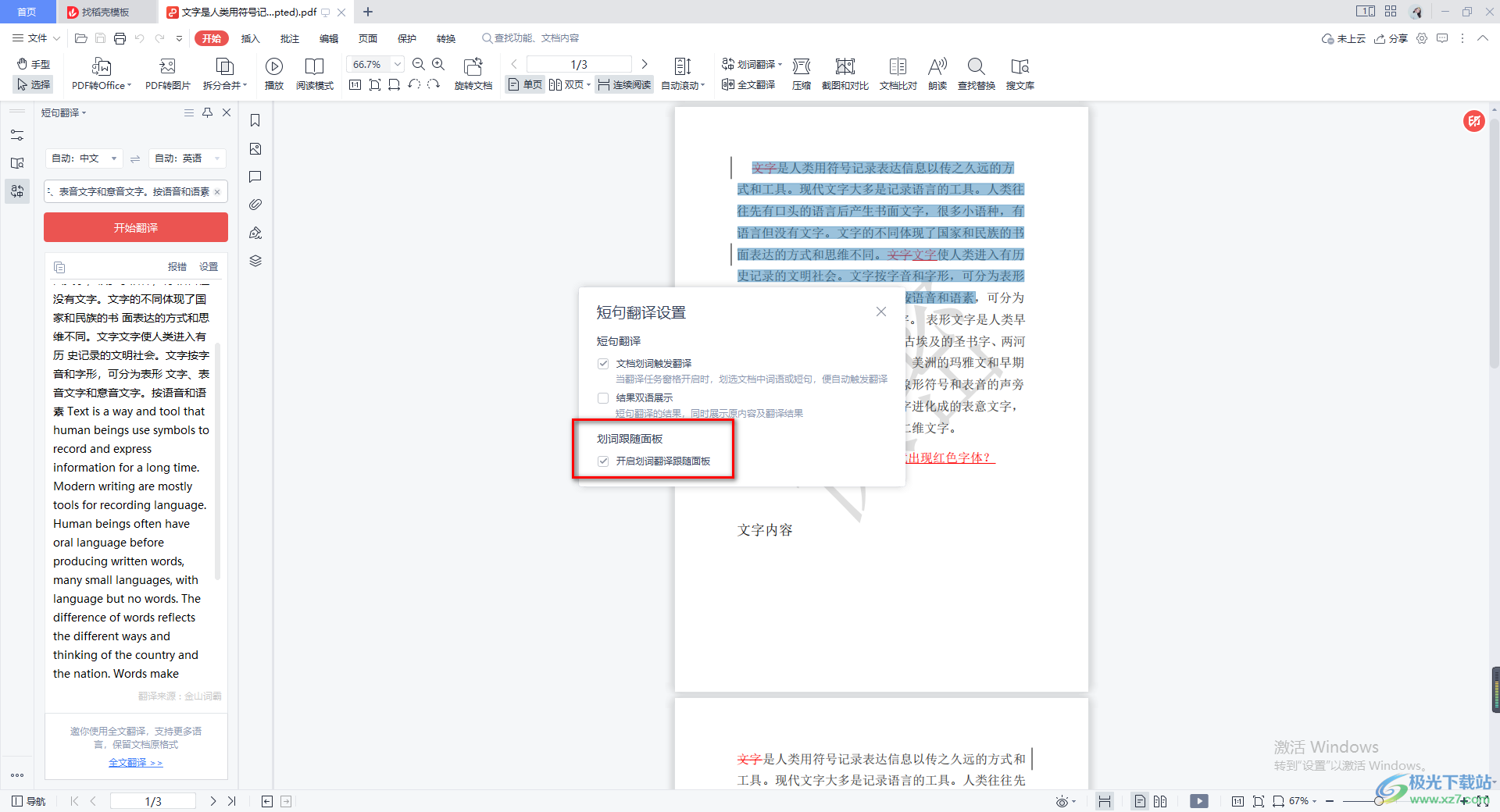1500x812 pixels.
Task: Enable 结果双语展示 checkbox
Action: coord(603,398)
